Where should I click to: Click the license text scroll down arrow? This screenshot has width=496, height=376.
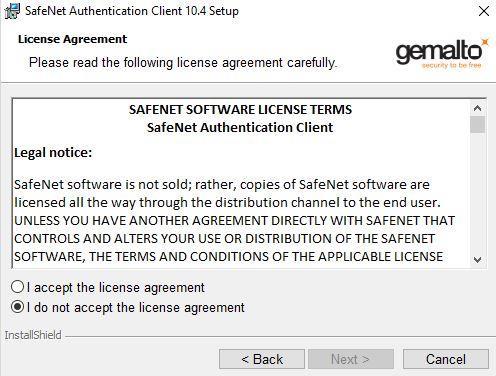click(478, 259)
